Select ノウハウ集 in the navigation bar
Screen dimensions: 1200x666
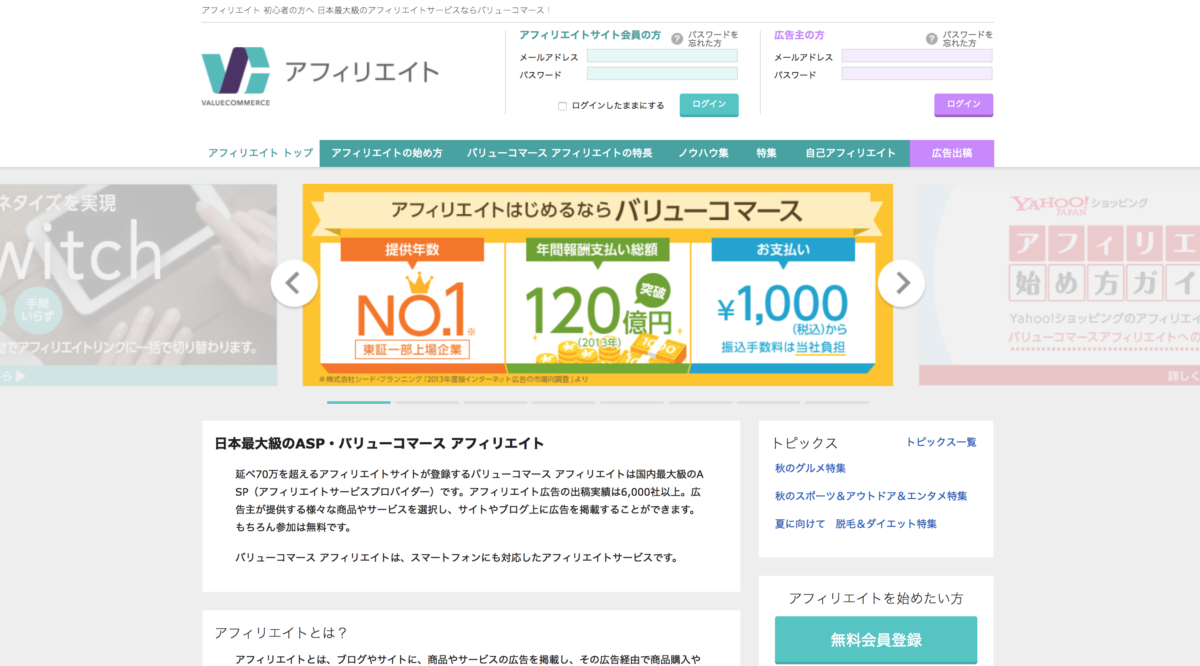coord(703,153)
